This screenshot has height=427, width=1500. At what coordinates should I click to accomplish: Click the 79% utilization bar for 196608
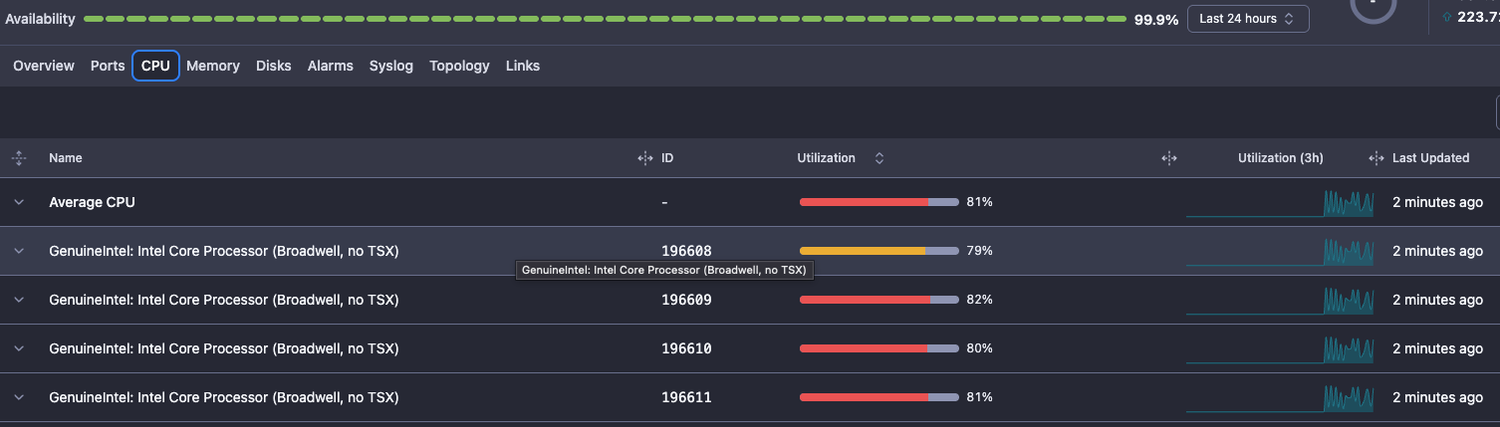879,251
